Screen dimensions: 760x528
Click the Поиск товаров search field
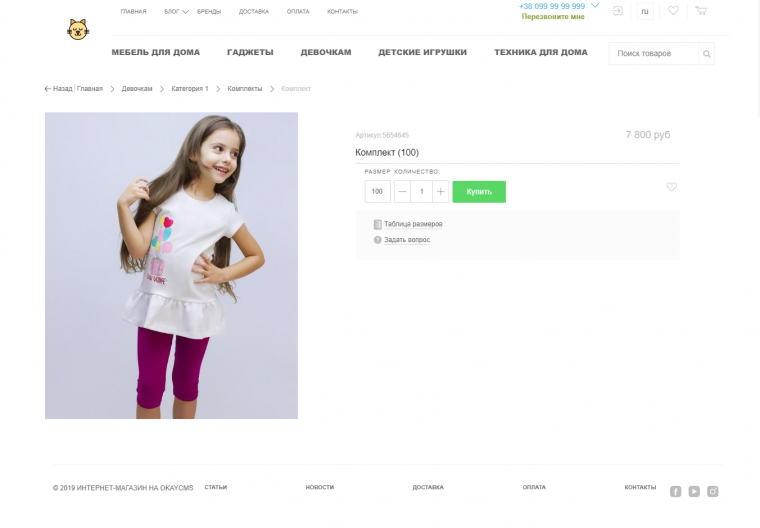click(654, 54)
